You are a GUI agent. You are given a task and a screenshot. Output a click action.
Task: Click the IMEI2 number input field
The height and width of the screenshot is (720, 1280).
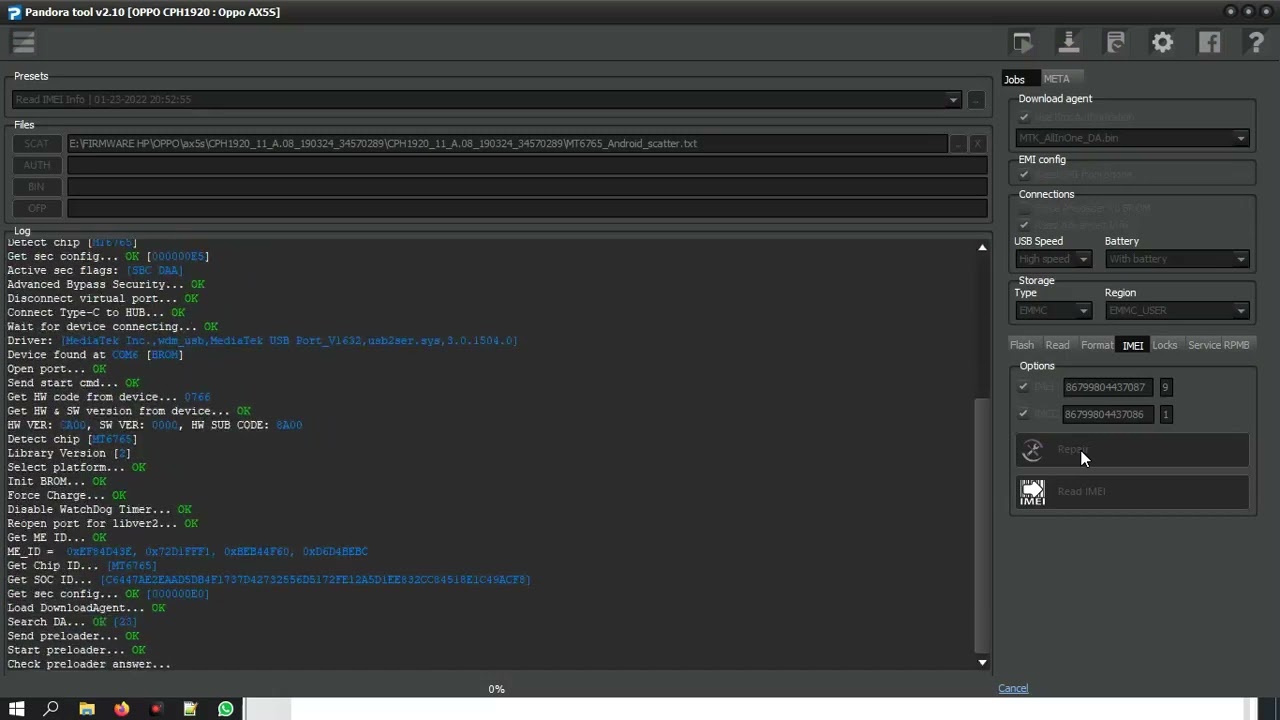[1107, 414]
